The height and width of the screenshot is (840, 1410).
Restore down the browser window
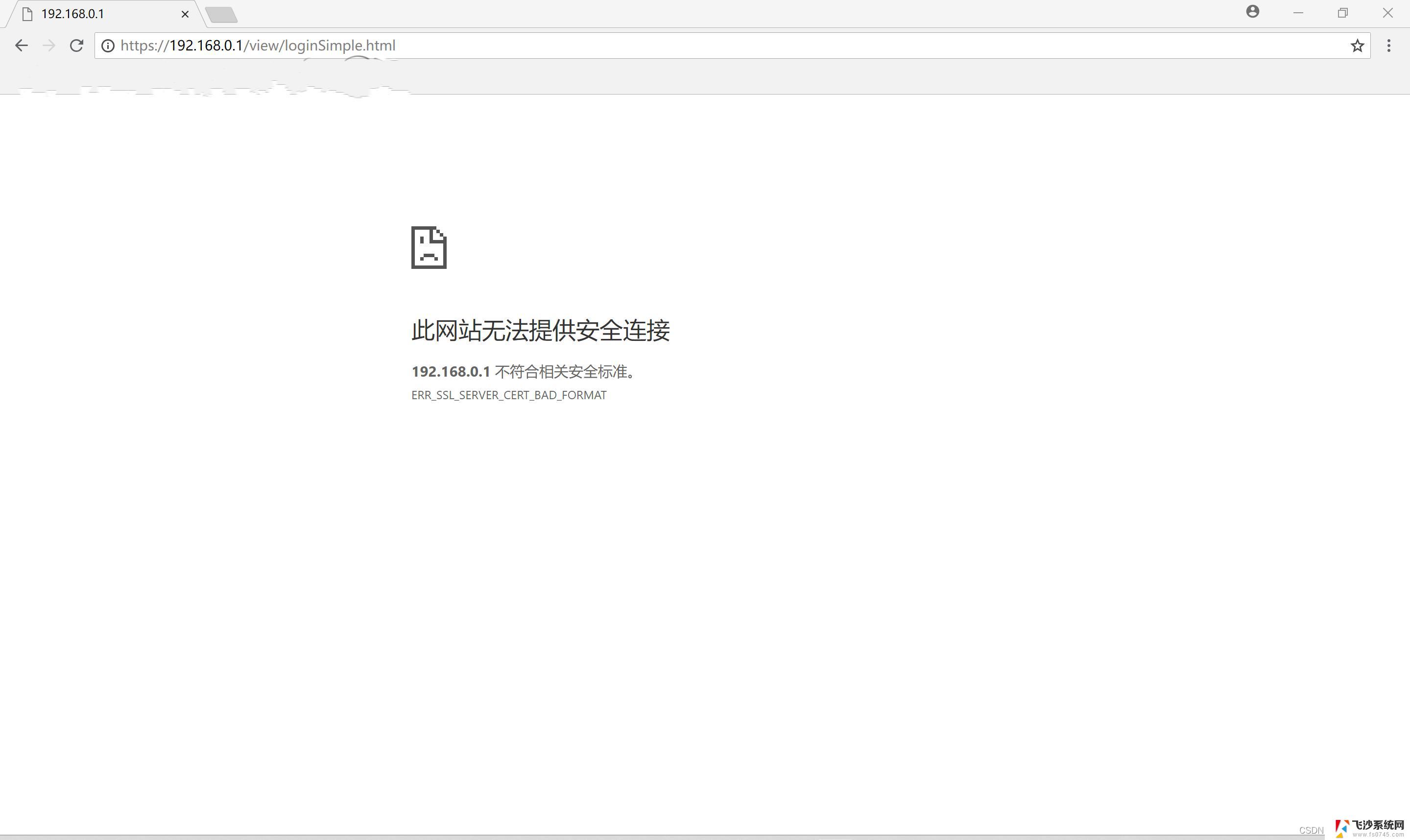click(x=1343, y=12)
